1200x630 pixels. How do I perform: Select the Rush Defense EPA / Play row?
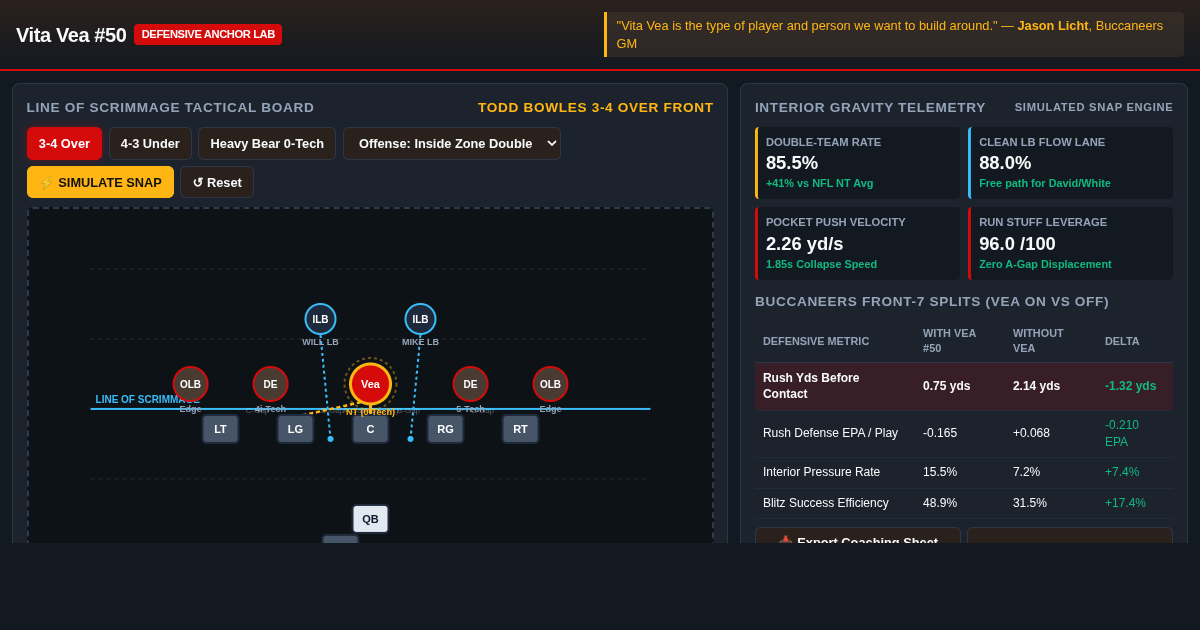pos(964,433)
